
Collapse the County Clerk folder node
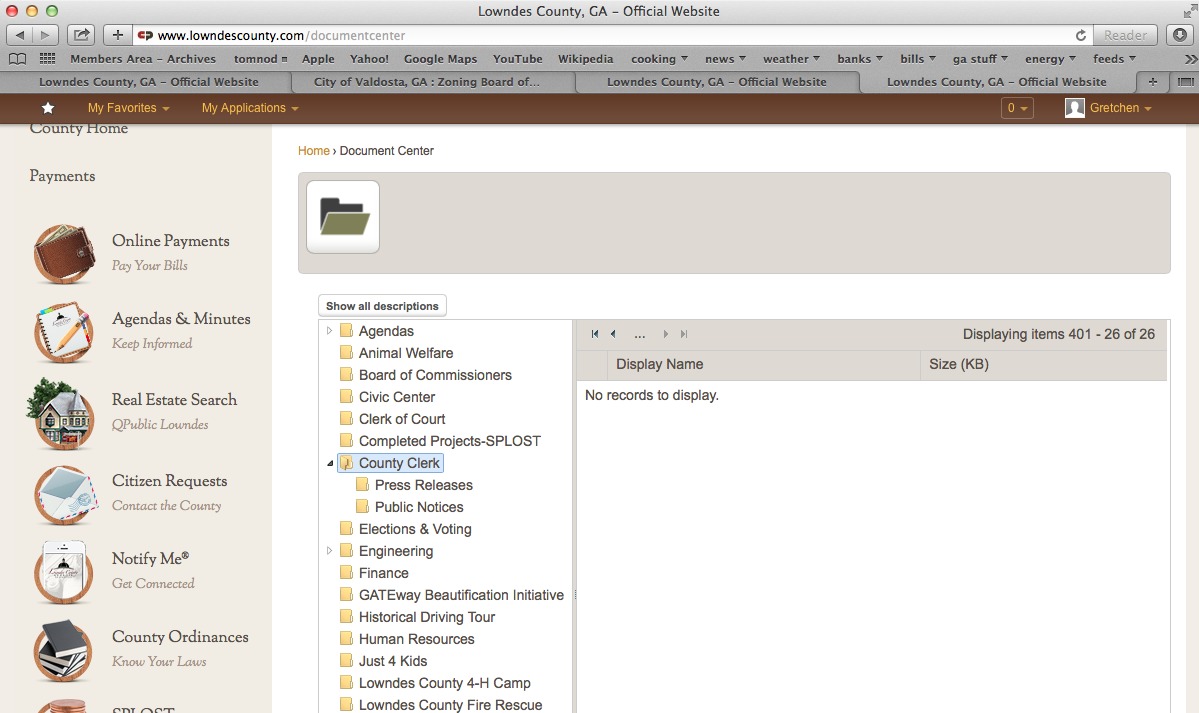pyautogui.click(x=330, y=463)
